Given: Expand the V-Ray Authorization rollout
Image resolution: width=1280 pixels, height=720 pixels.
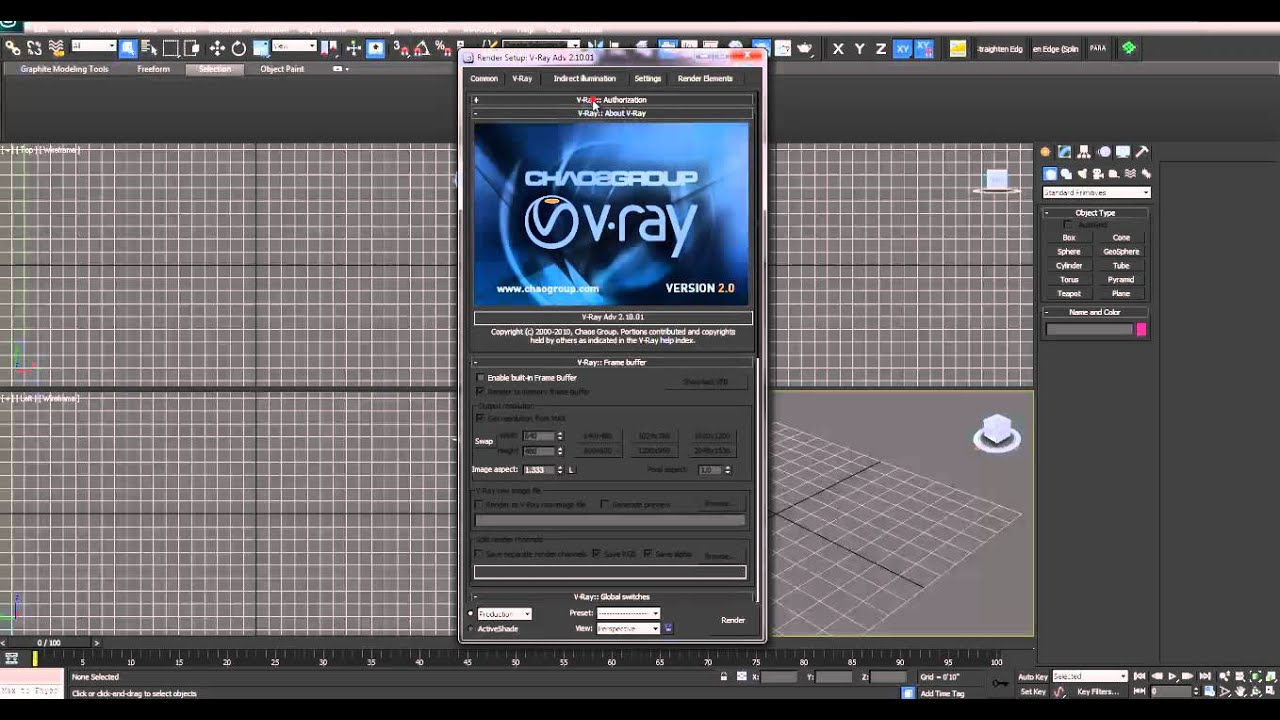Looking at the screenshot, I should pos(612,100).
